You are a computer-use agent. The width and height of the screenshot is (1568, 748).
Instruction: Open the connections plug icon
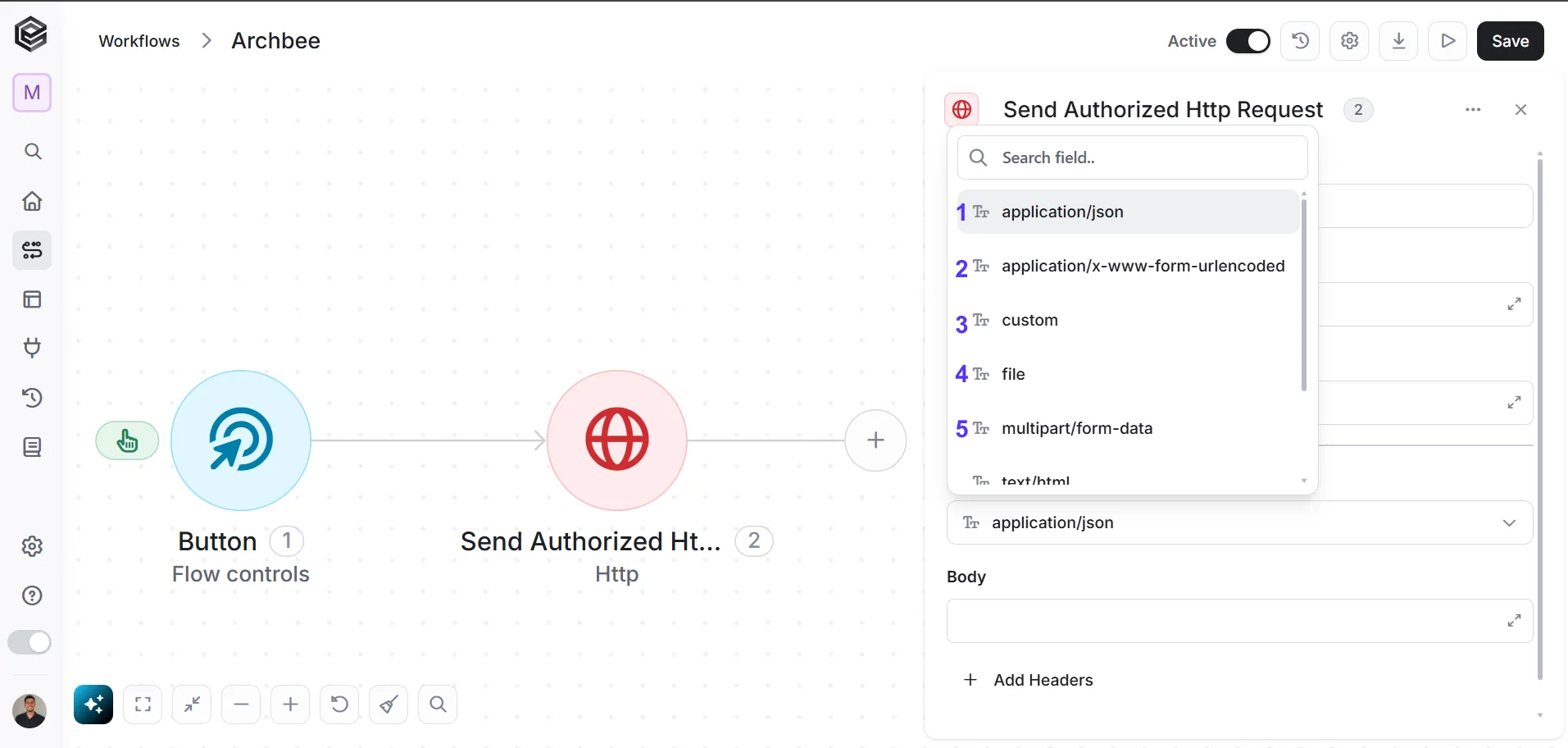pos(32,349)
